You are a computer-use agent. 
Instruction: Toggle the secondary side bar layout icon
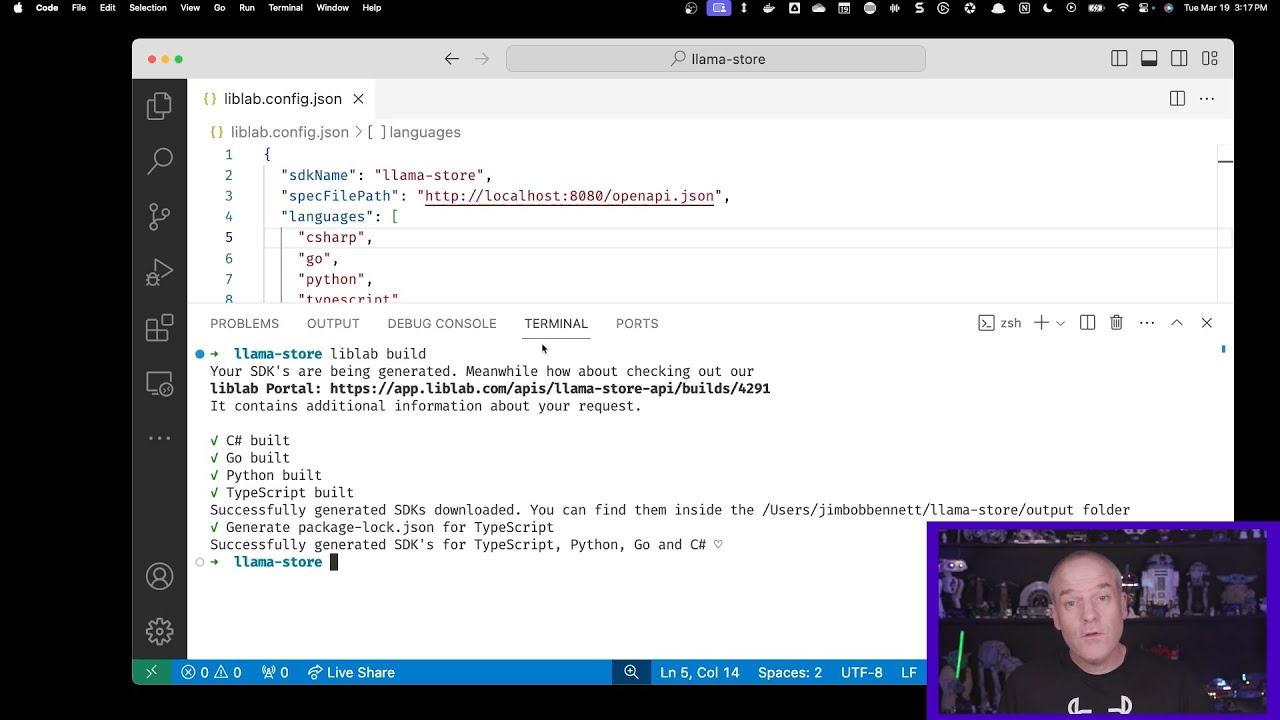tap(1179, 59)
